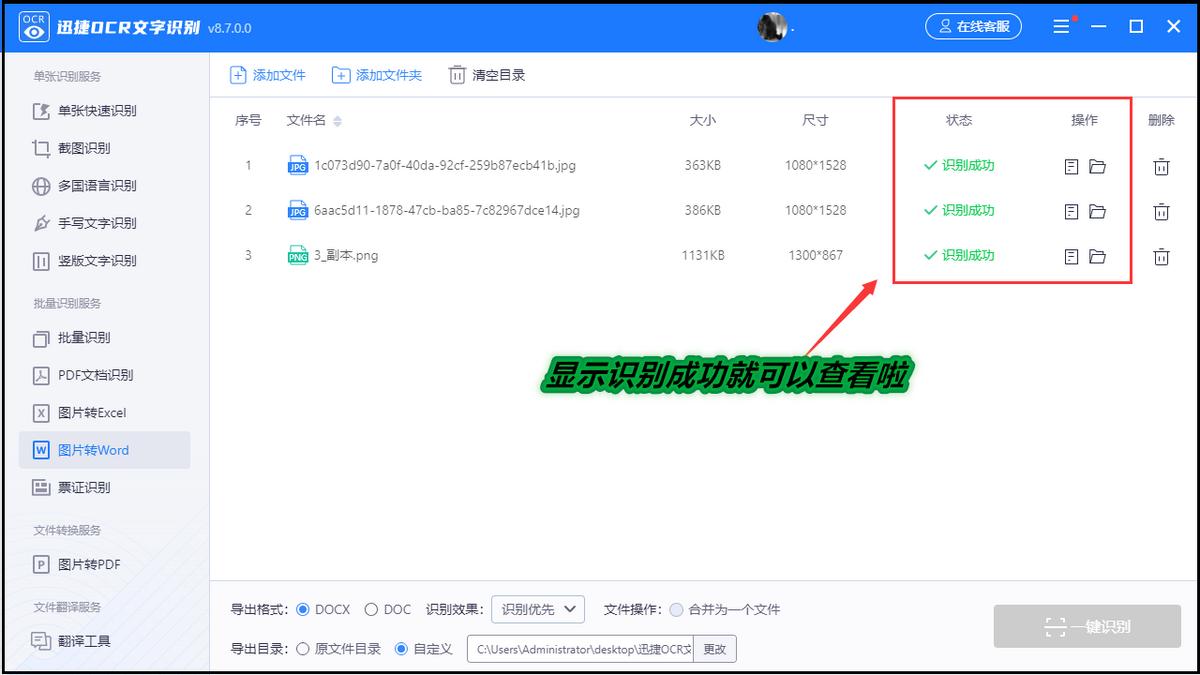Screen dimensions: 1200x675
Task: Open the user avatar account menu
Action: [772, 27]
